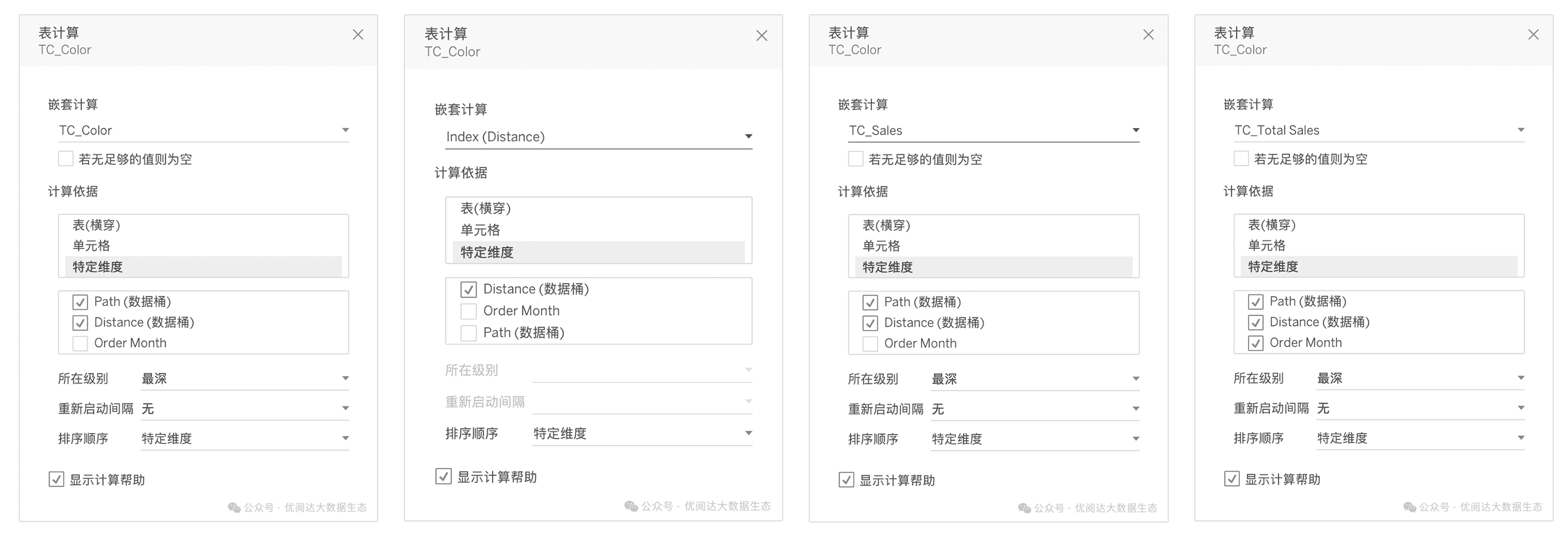Select 特定维度 in nested TC_Color dialog
The image size is (1568, 538).
point(203,267)
